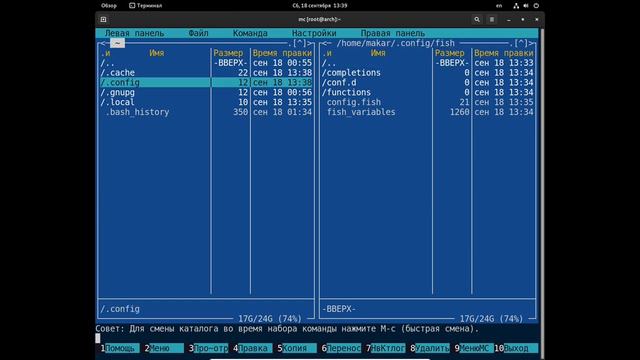Sort left panel by Имя column

[157, 53]
